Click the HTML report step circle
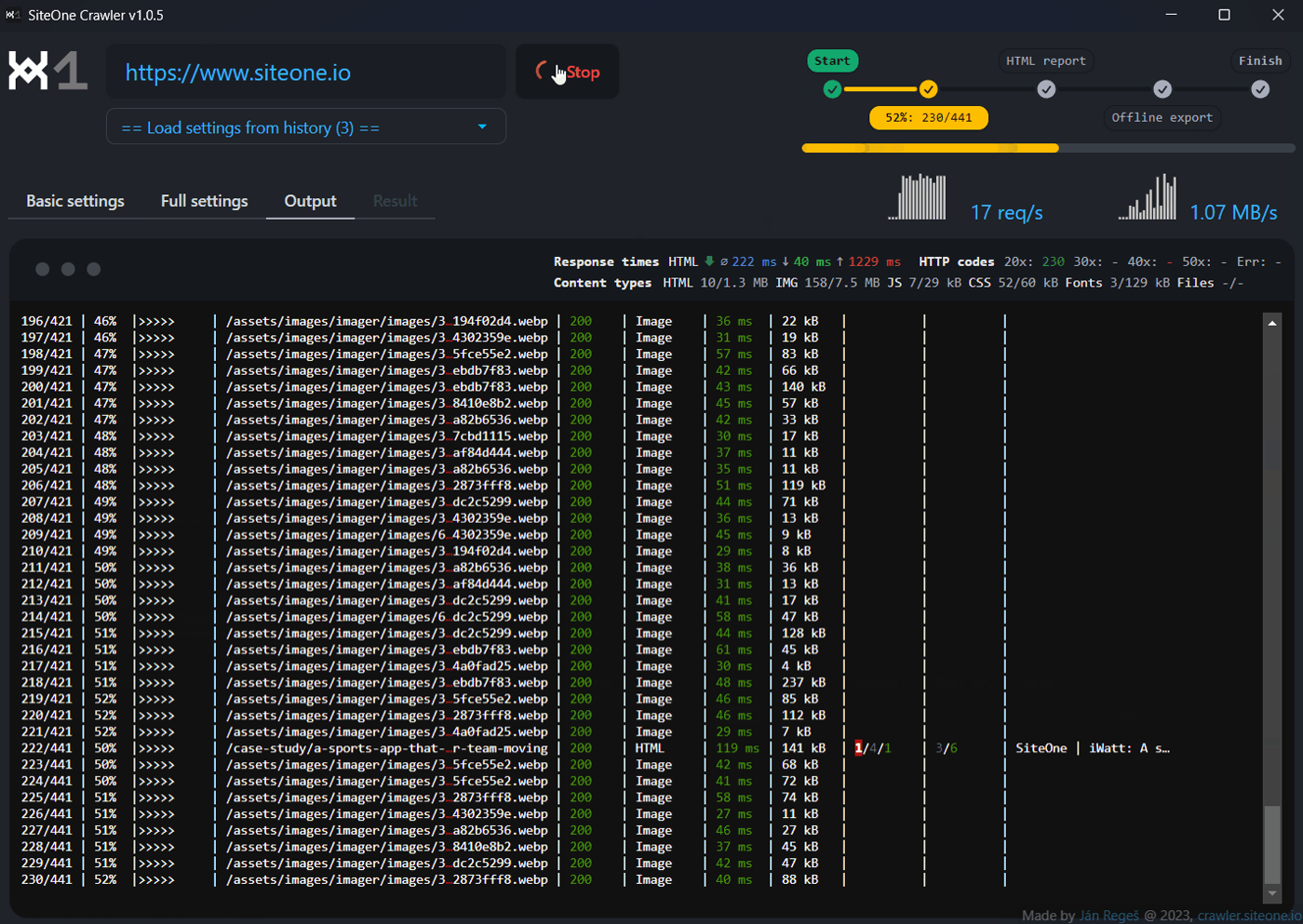Viewport: 1303px width, 924px height. 1046,89
